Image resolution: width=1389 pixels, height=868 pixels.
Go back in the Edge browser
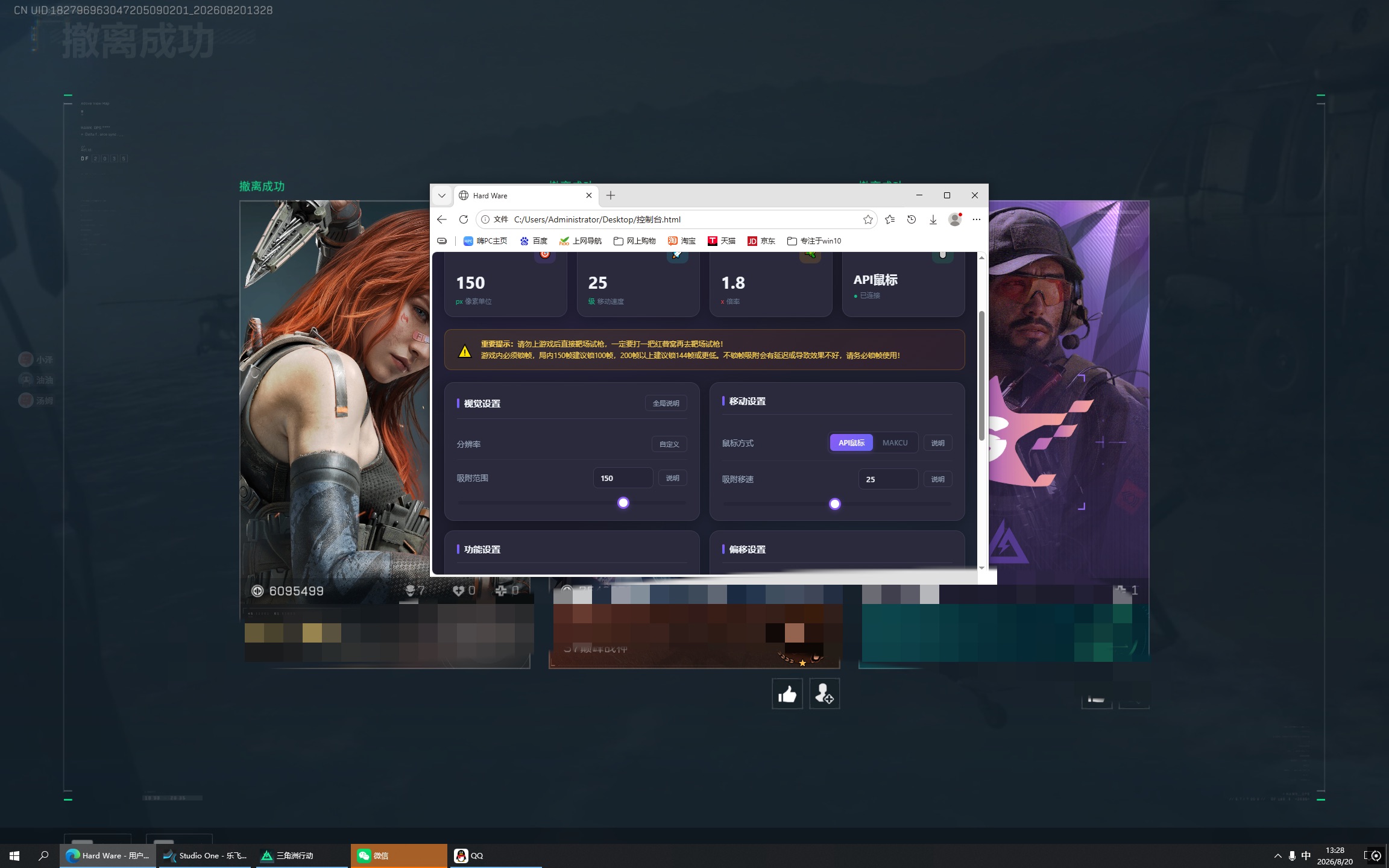[x=442, y=219]
